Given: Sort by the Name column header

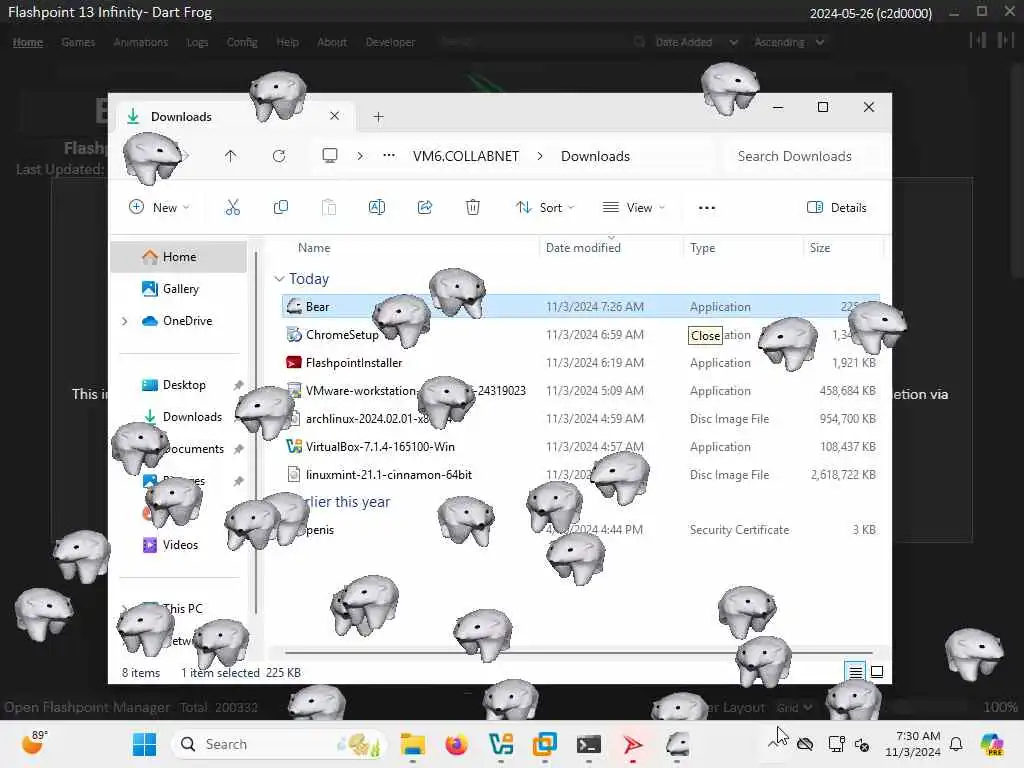Looking at the screenshot, I should (x=313, y=248).
